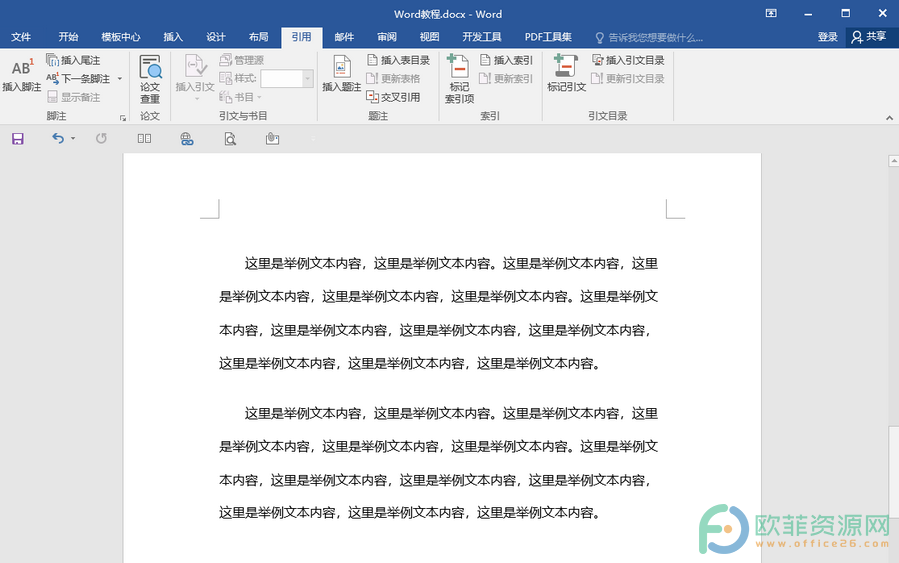This screenshot has height=563, width=899.
Task: Open the next footnote dropdown arrow
Action: (x=120, y=79)
